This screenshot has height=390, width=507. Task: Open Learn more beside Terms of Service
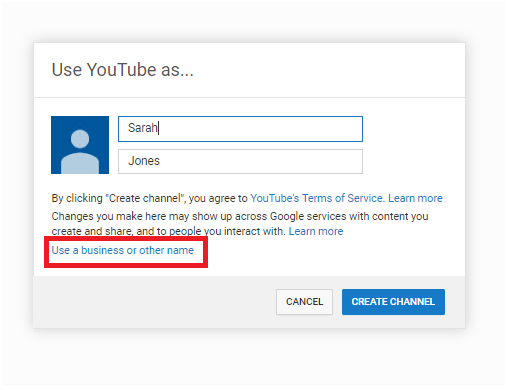415,198
